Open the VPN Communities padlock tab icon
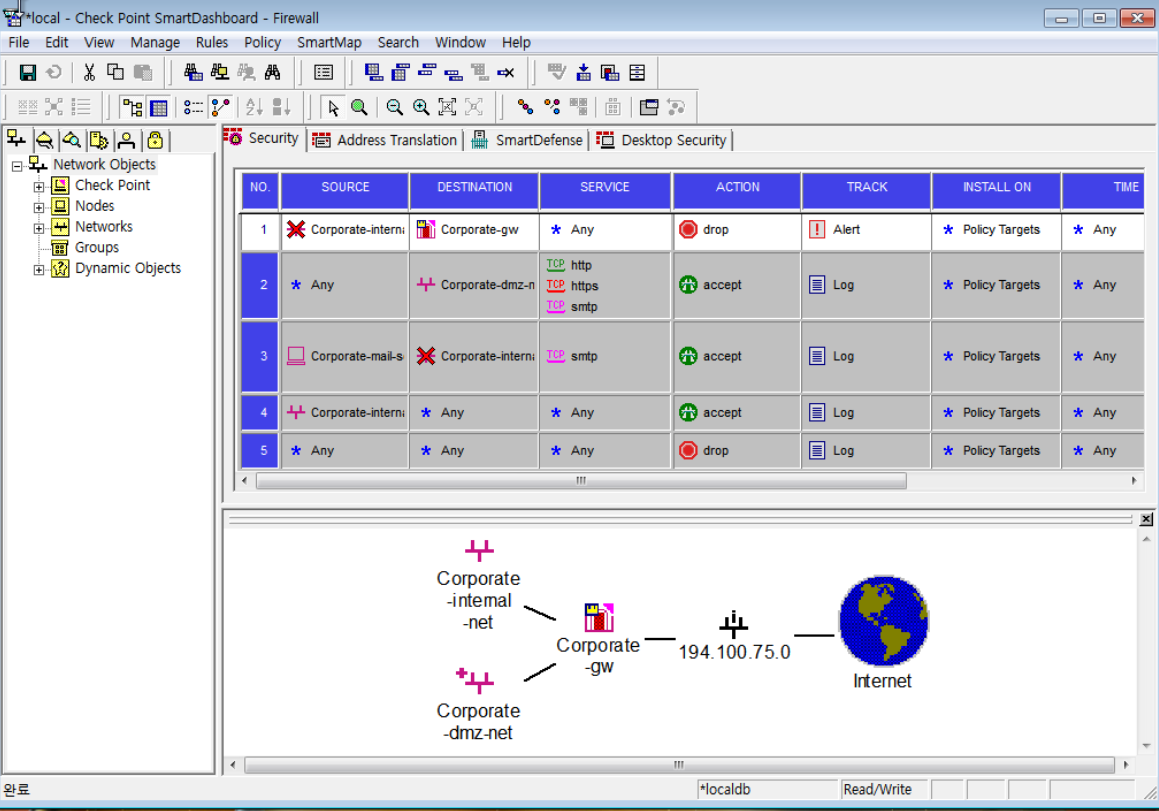Screen dimensions: 1159x811 154,139
